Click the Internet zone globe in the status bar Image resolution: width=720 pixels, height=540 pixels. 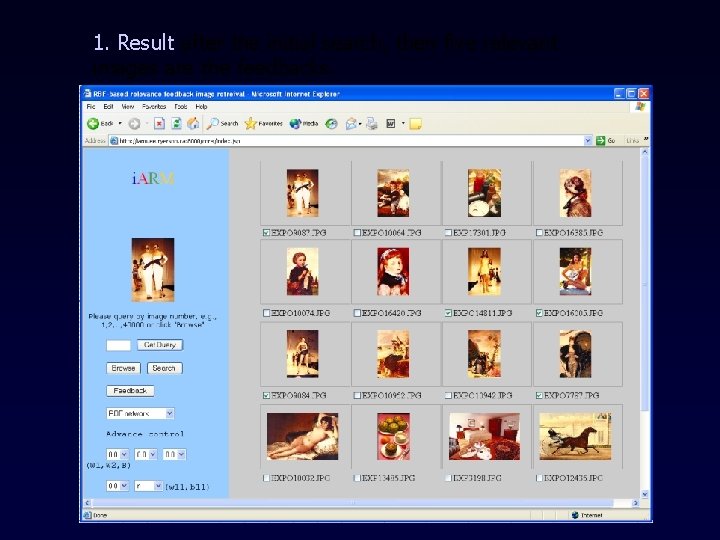coord(575,515)
